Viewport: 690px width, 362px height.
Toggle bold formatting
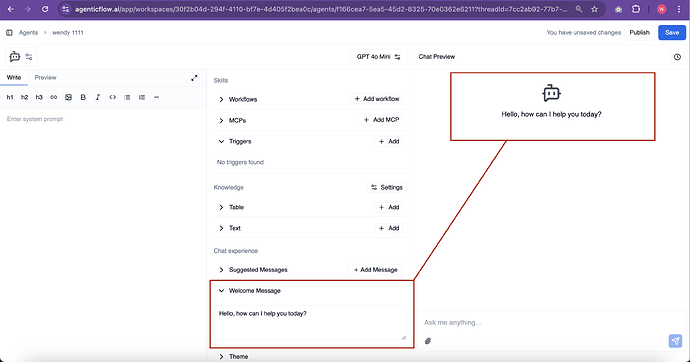tap(83, 97)
